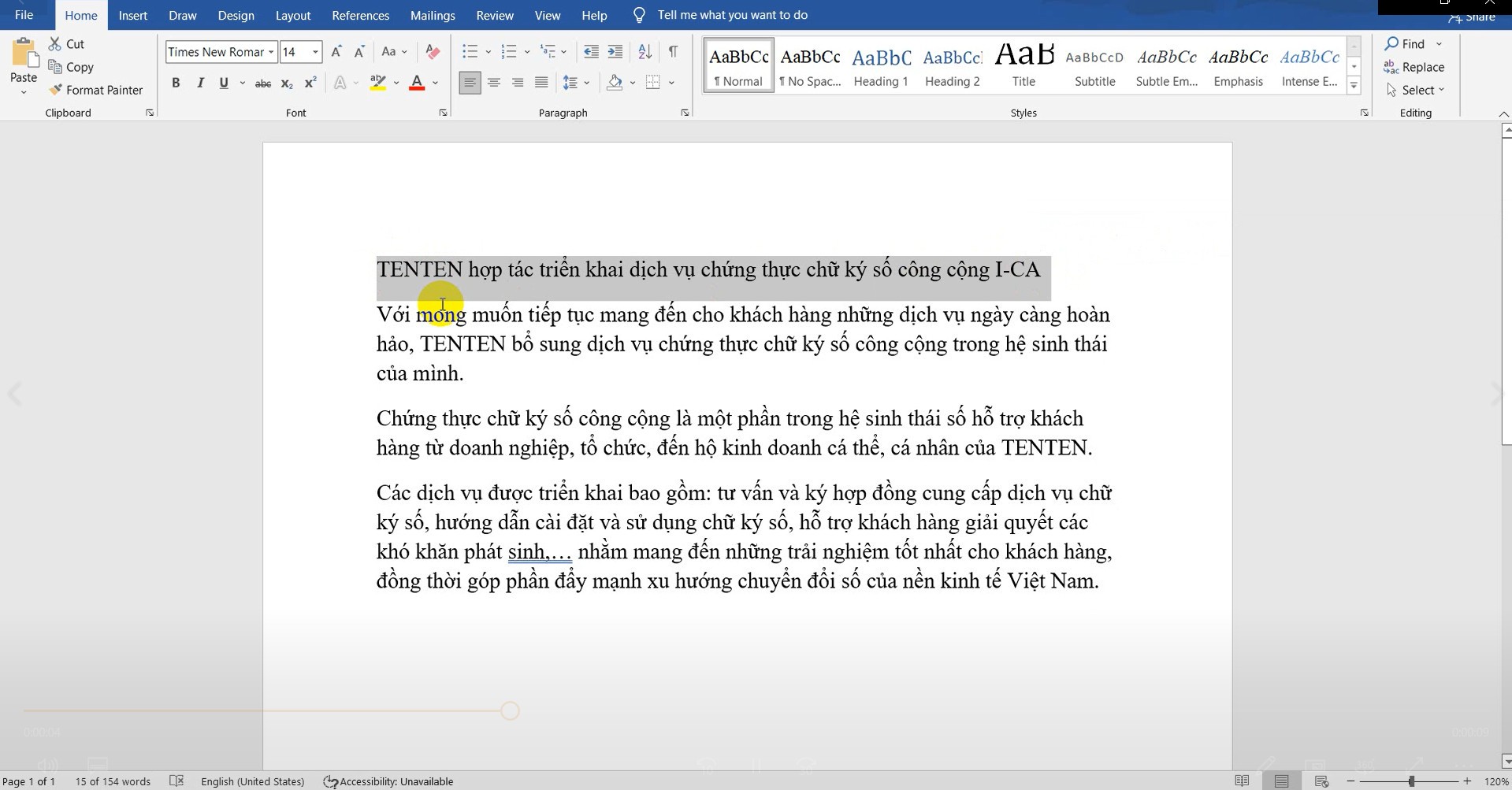Click the word count in status bar
The height and width of the screenshot is (790, 1512).
(113, 781)
